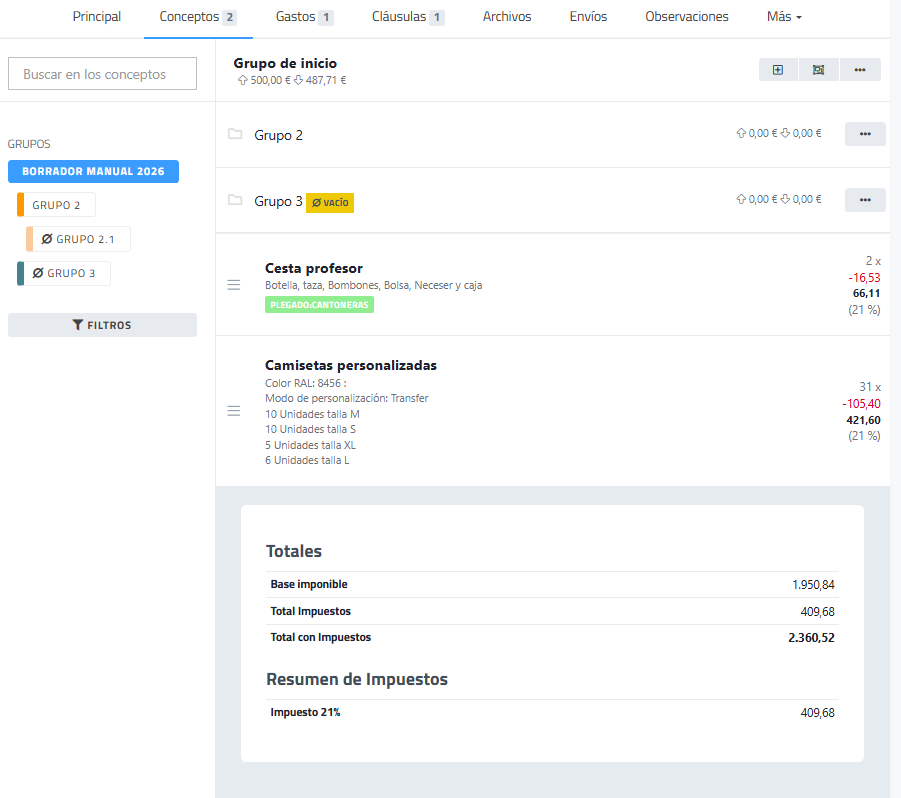Click the folder icon of Grupo 3
The height and width of the screenshot is (798, 901).
pos(235,200)
